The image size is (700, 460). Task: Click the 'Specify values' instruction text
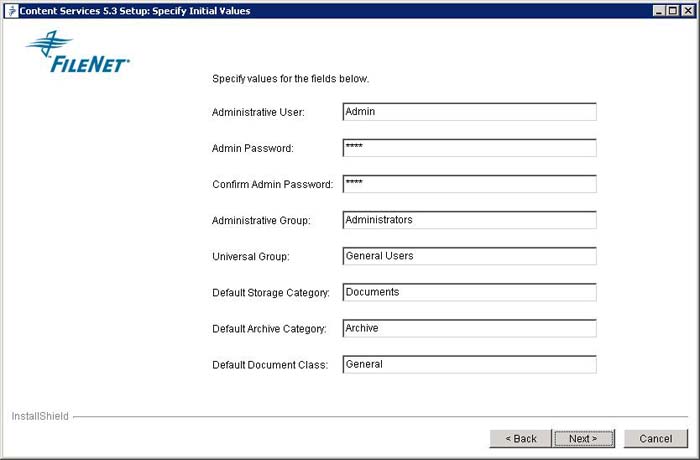click(290, 79)
